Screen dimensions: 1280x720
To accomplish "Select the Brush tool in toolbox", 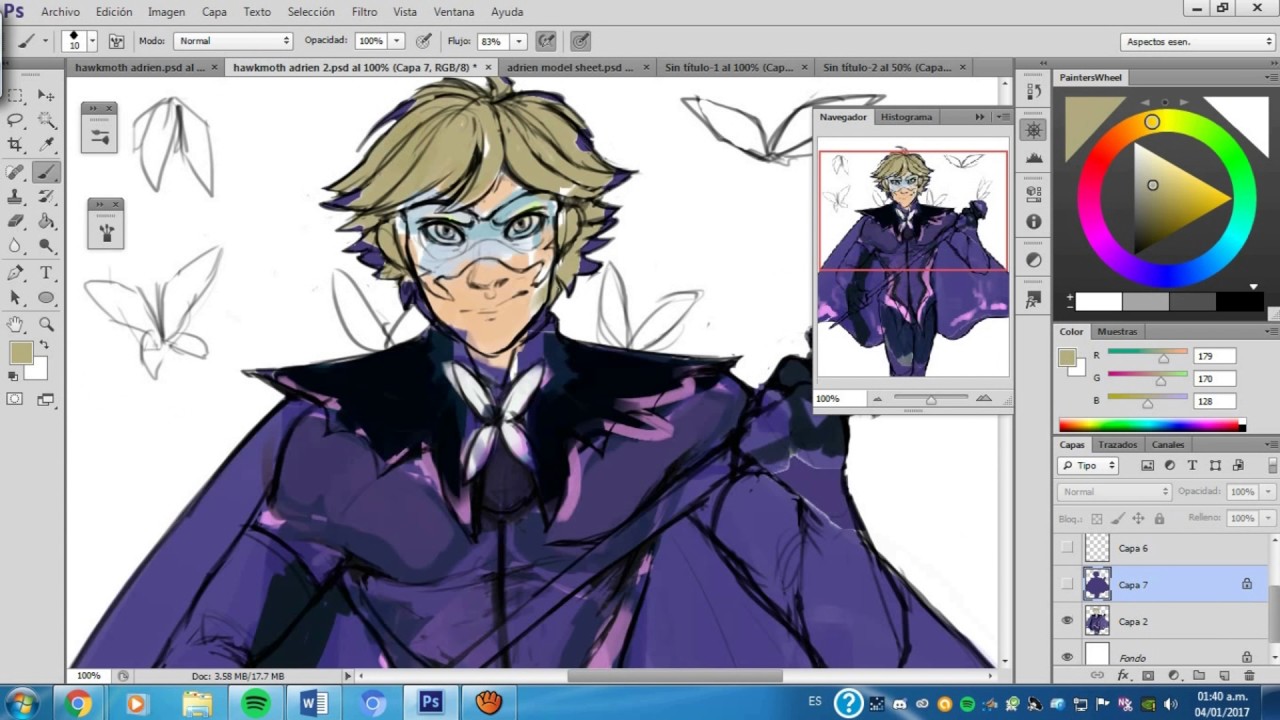I will pos(46,172).
